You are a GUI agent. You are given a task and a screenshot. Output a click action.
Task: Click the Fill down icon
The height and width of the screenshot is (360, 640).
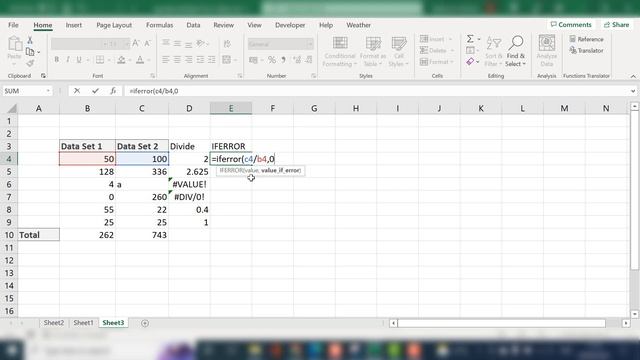pos(470,50)
